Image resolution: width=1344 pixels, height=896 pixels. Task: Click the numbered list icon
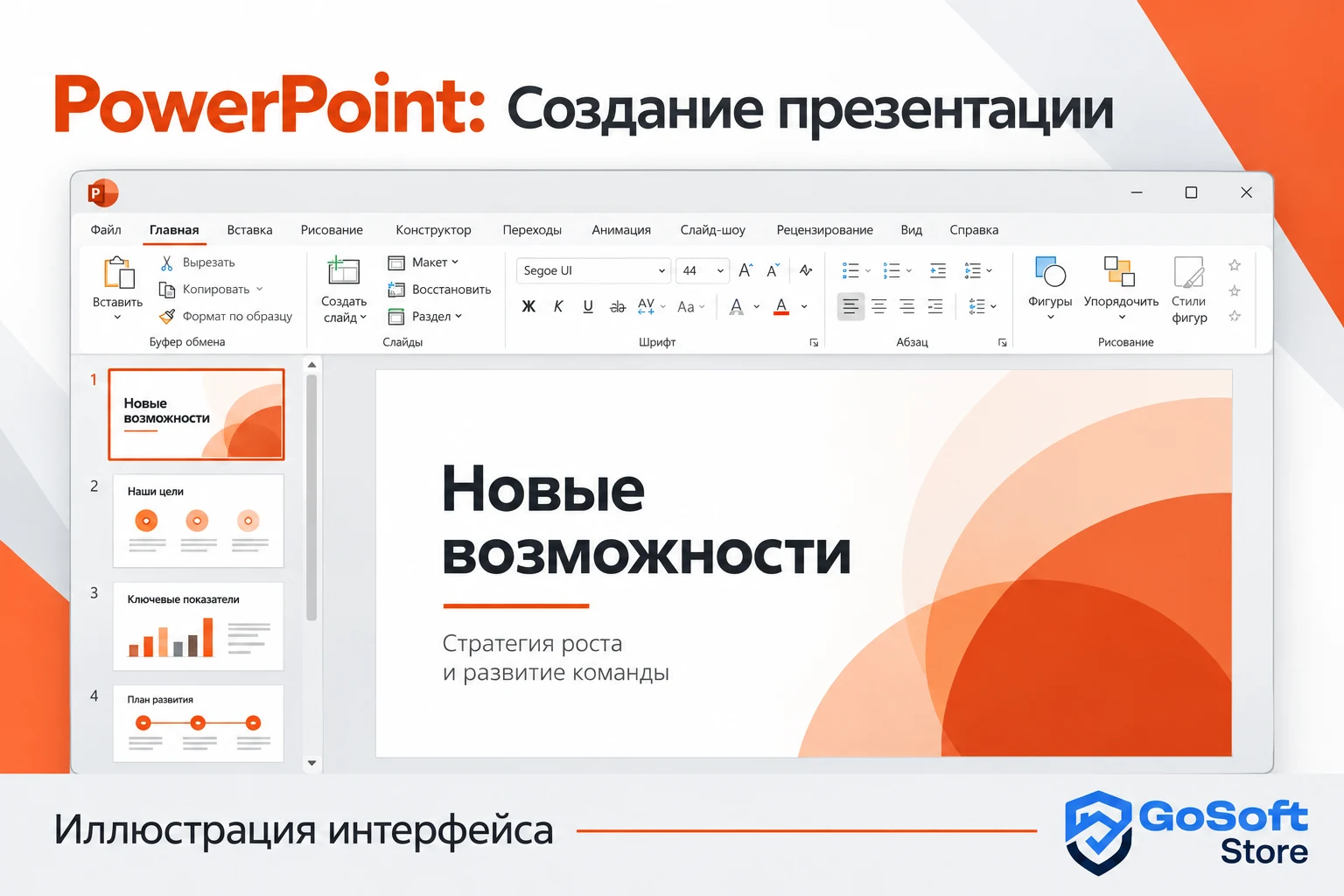pos(892,270)
